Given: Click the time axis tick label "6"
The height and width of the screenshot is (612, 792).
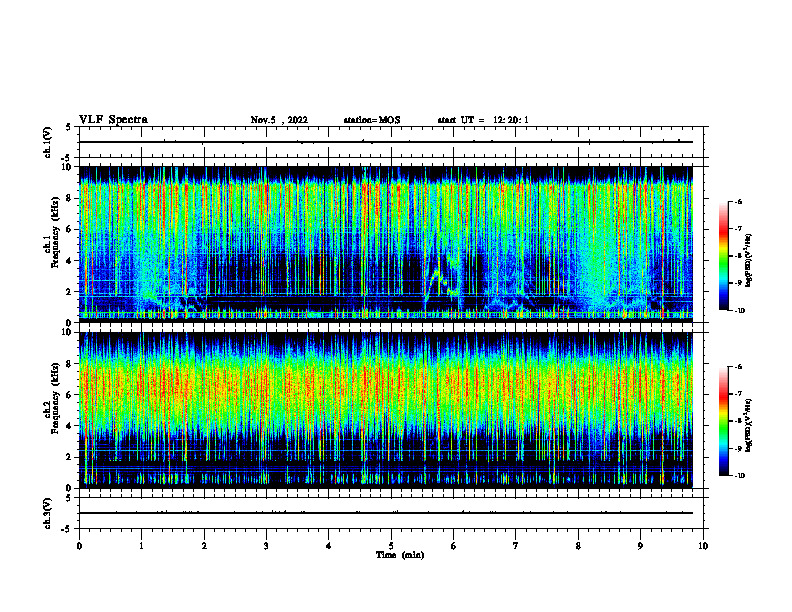Looking at the screenshot, I should tap(454, 546).
